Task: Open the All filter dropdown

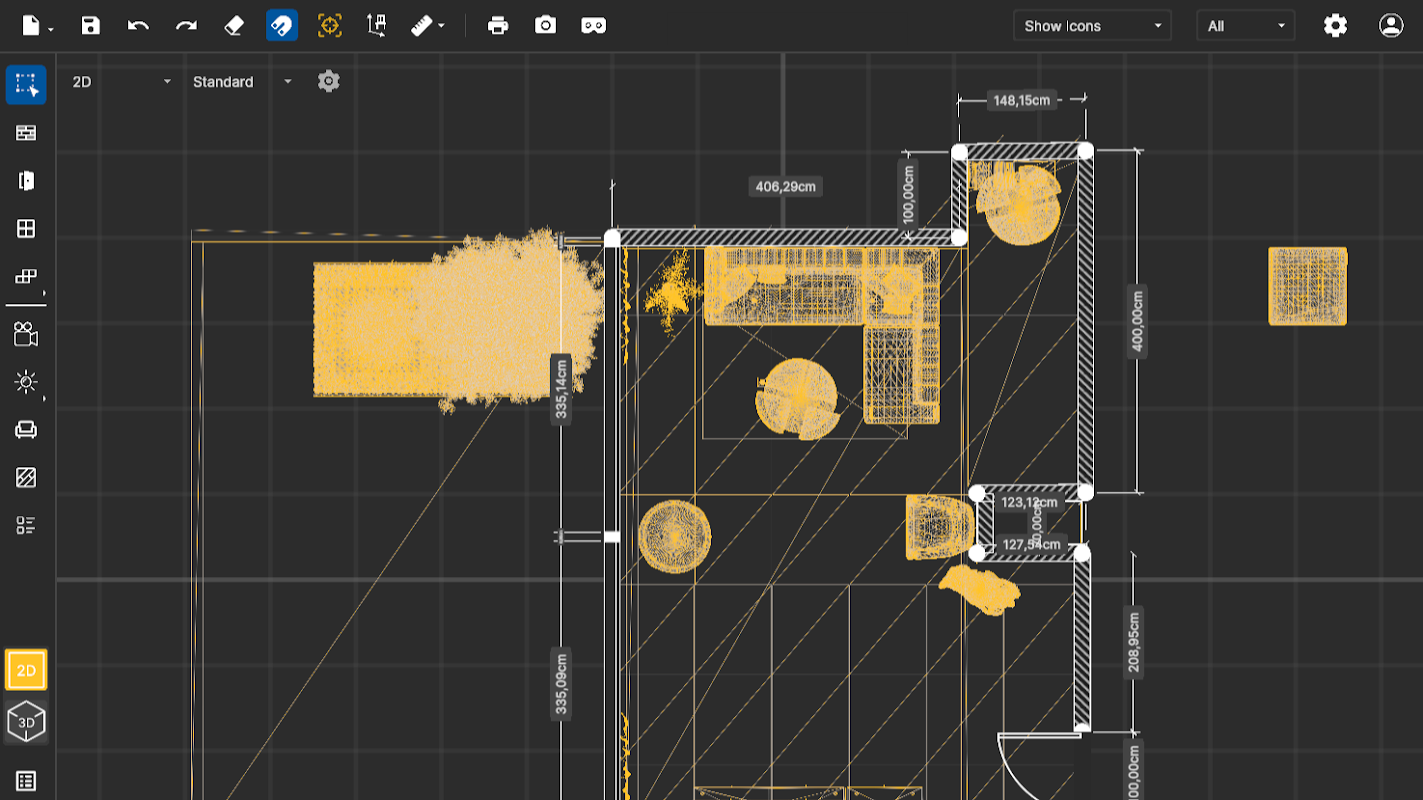Action: (x=1245, y=26)
